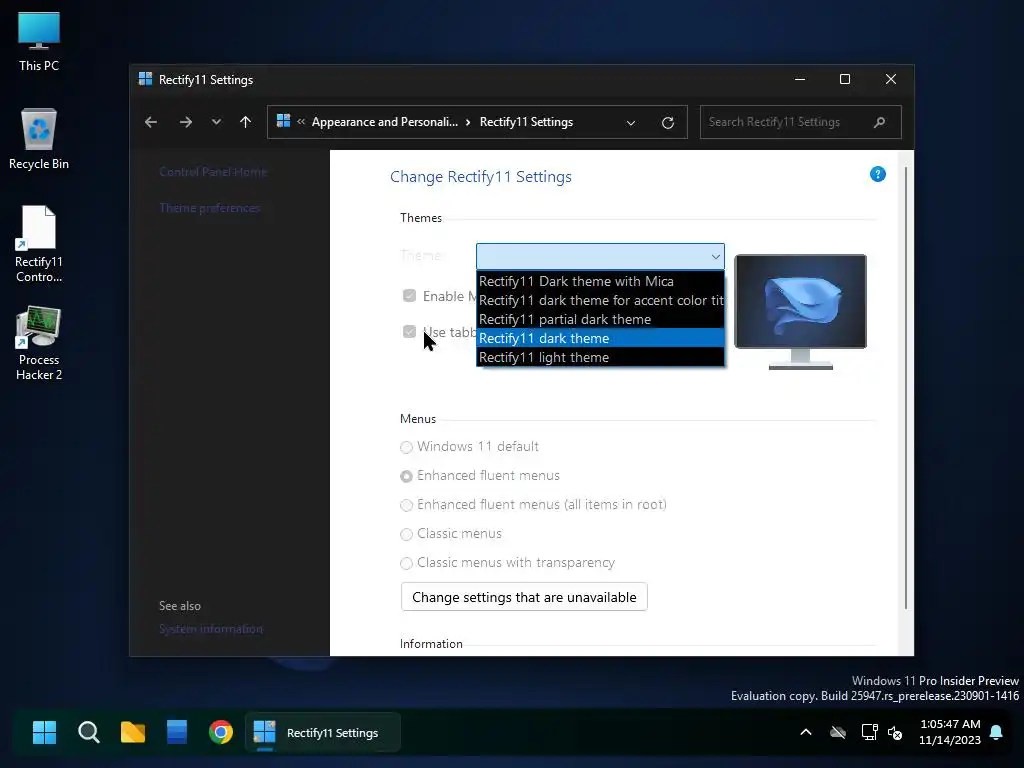Maximize the Rectify11 Settings window
The width and height of the screenshot is (1024, 768).
click(x=845, y=79)
